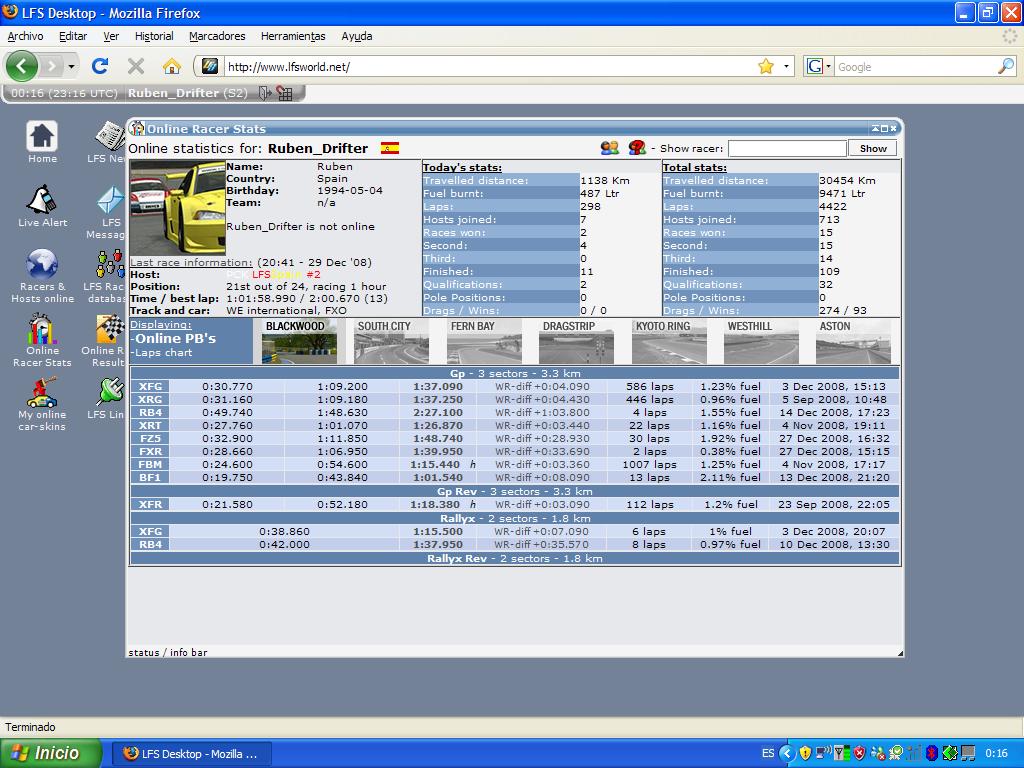This screenshot has width=1024, height=768.
Task: Open the Archivo menu
Action: point(25,37)
